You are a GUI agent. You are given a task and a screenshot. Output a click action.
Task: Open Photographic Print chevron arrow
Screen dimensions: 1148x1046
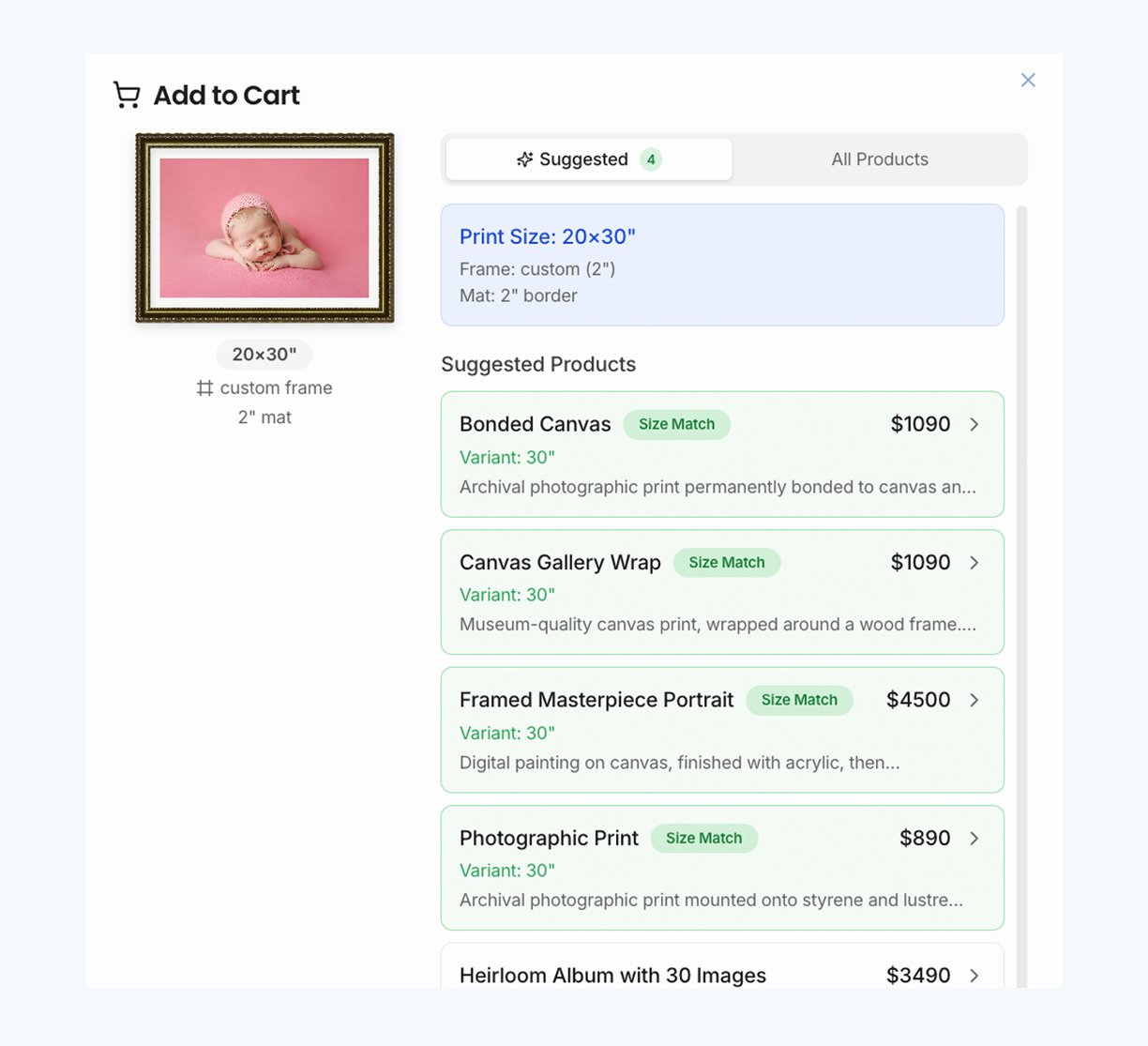pyautogui.click(x=974, y=839)
